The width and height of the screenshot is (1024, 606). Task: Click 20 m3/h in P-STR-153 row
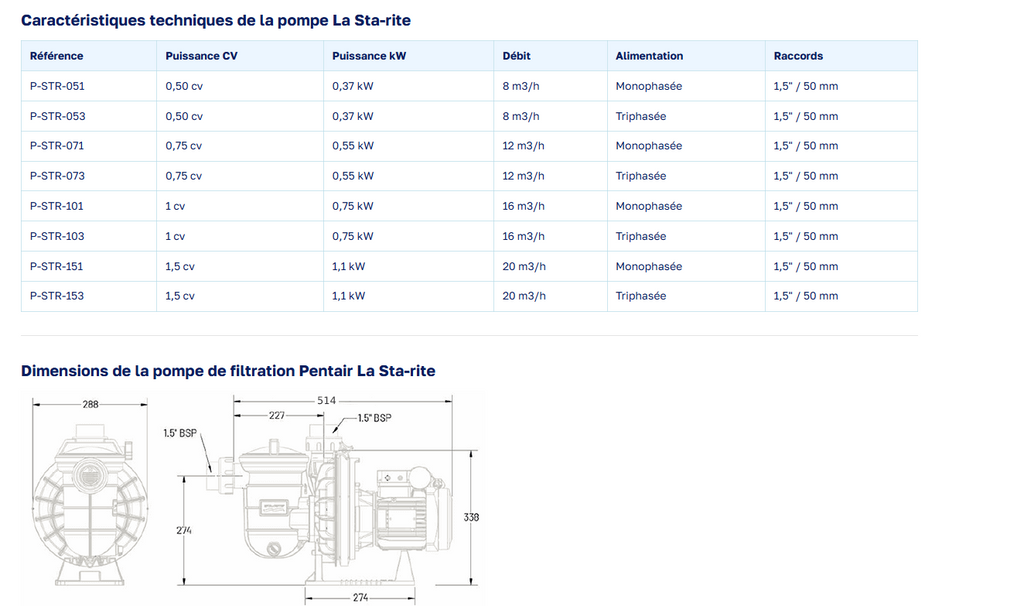524,296
